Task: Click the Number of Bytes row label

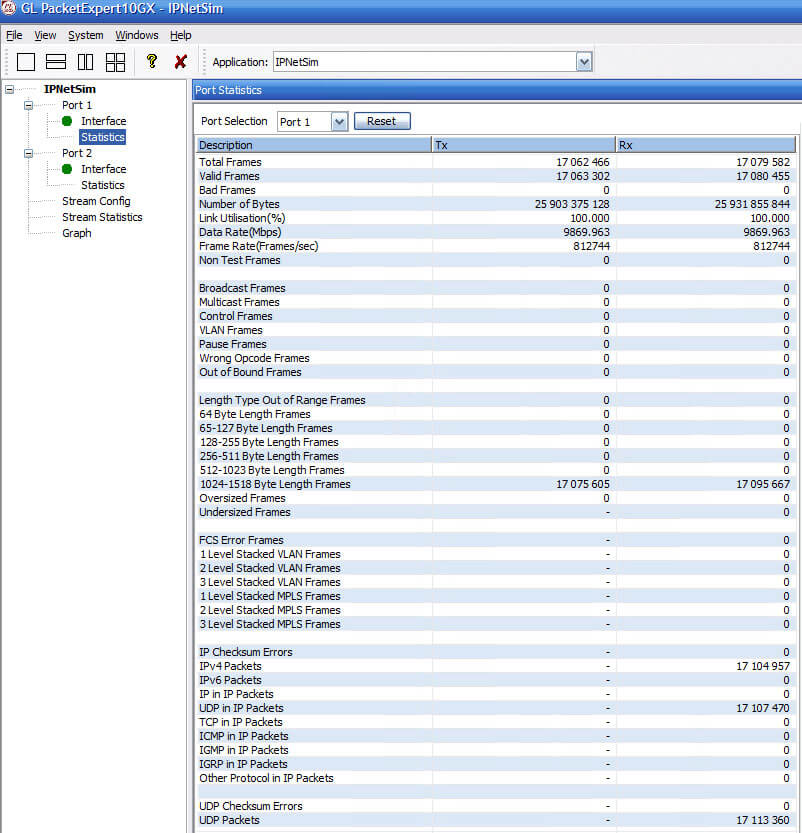Action: click(x=239, y=204)
